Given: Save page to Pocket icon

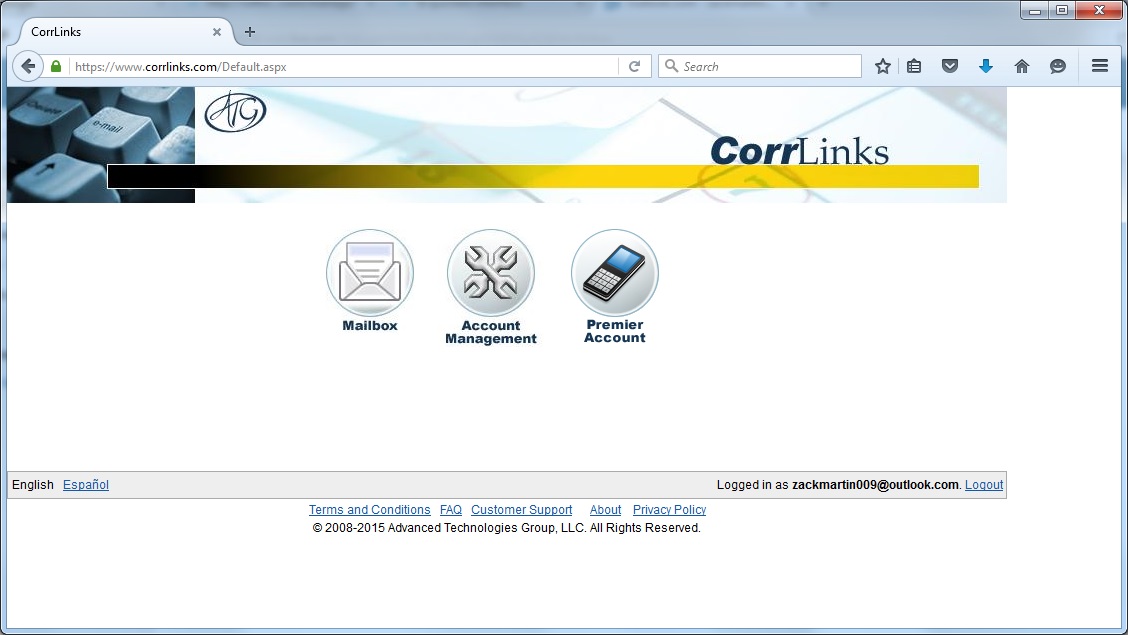Looking at the screenshot, I should click(x=950, y=66).
